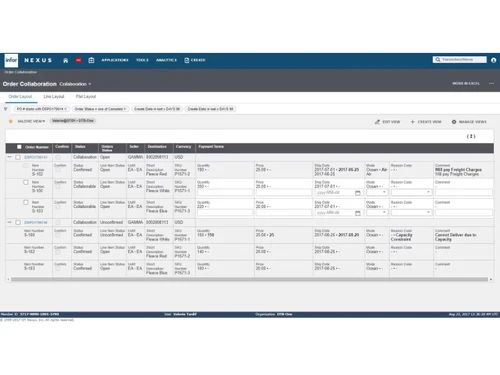Click the search magnifier icon
This screenshot has height=375, width=500.
pos(438,60)
